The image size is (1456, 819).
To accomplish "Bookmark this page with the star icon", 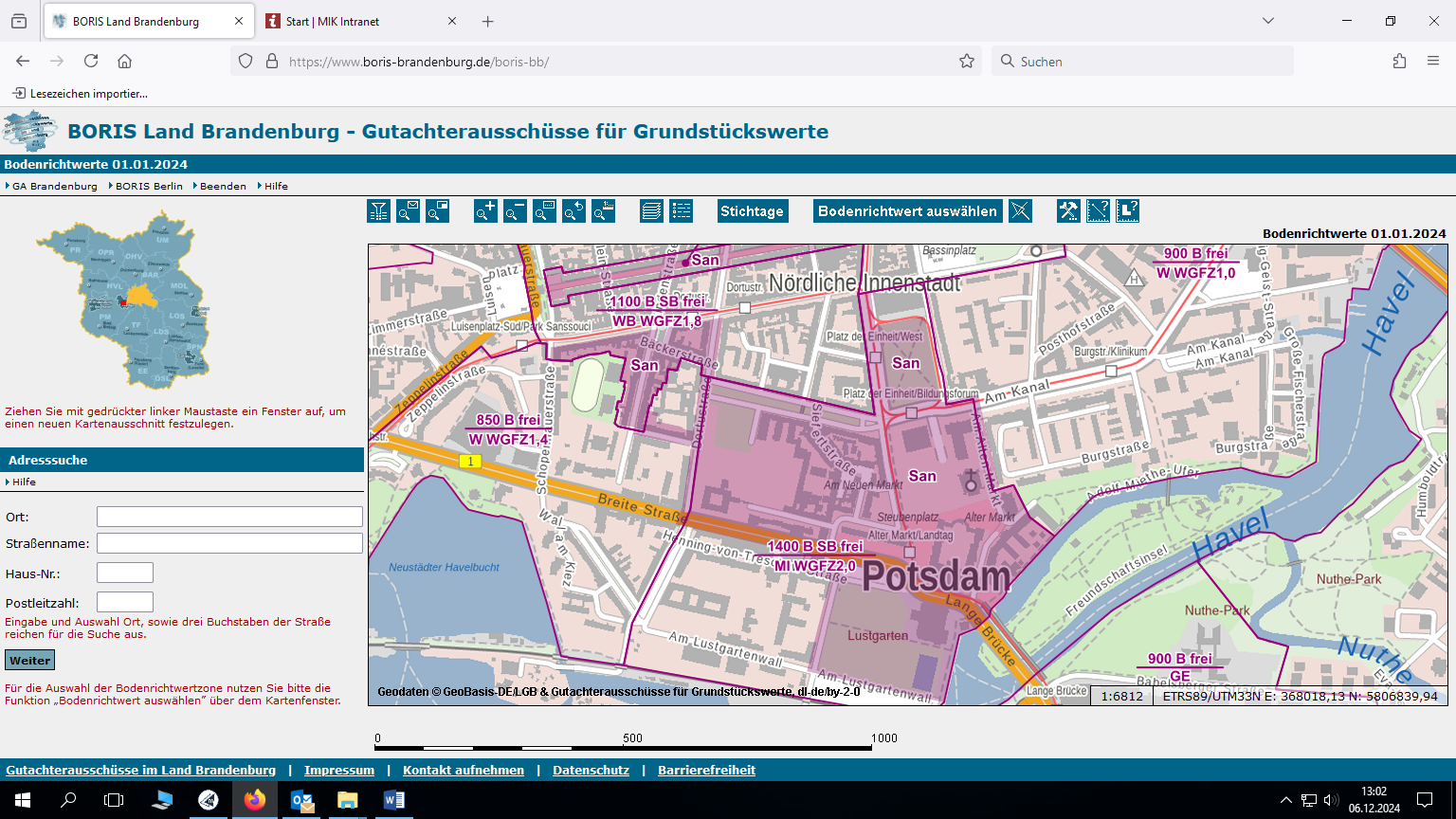I will pos(967,61).
